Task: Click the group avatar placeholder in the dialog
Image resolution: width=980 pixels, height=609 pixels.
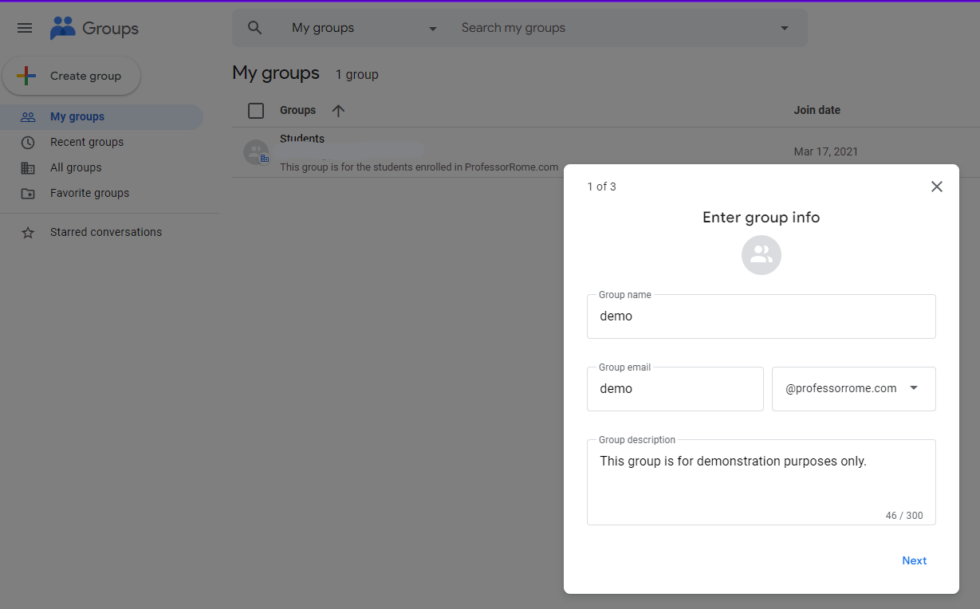Action: coord(761,255)
